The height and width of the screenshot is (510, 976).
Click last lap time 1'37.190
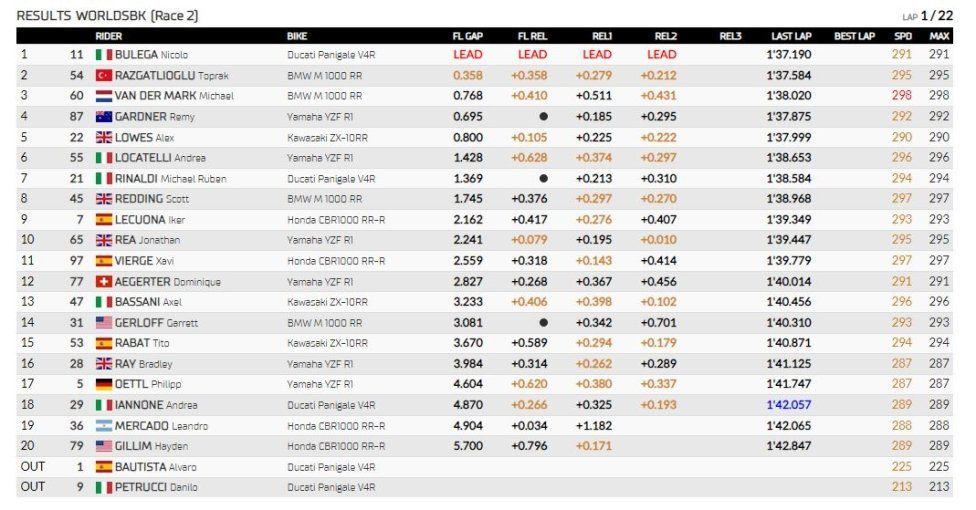click(x=789, y=55)
